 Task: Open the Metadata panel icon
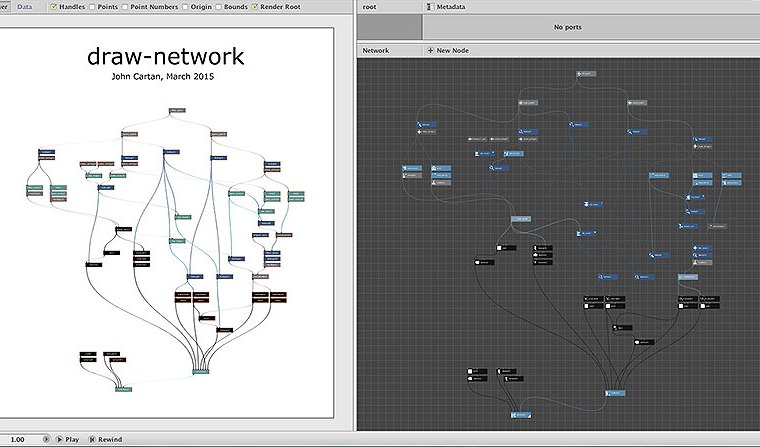tap(431, 6)
